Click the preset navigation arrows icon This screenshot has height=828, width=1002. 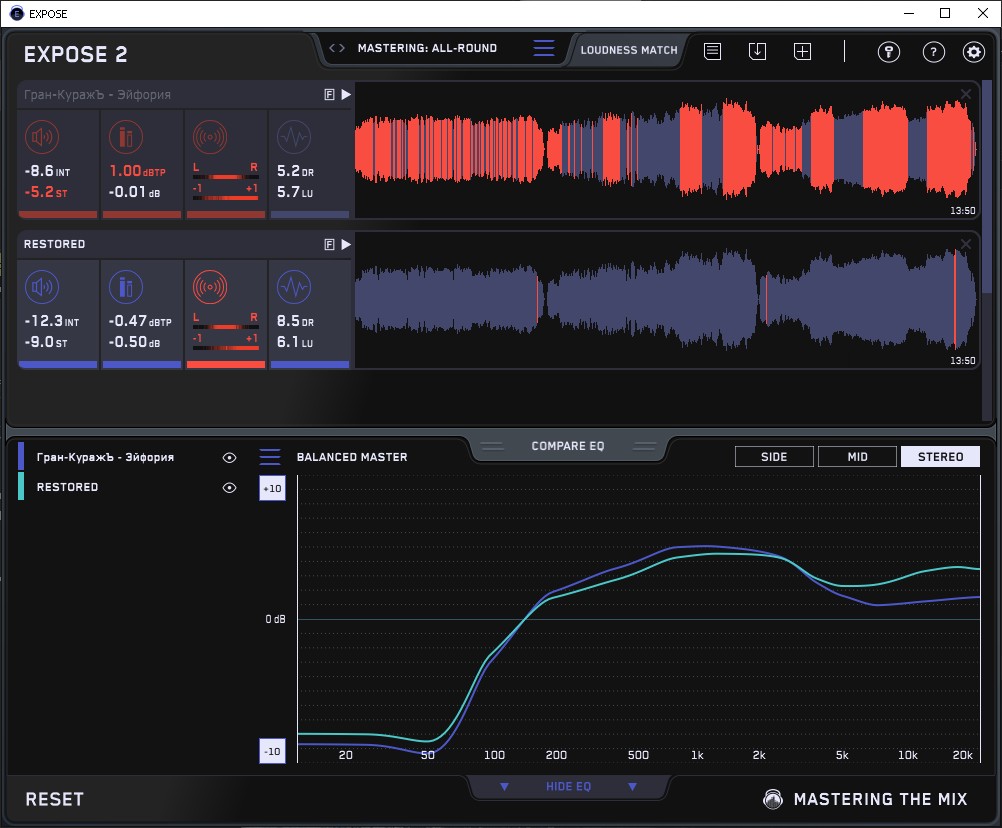click(x=337, y=48)
